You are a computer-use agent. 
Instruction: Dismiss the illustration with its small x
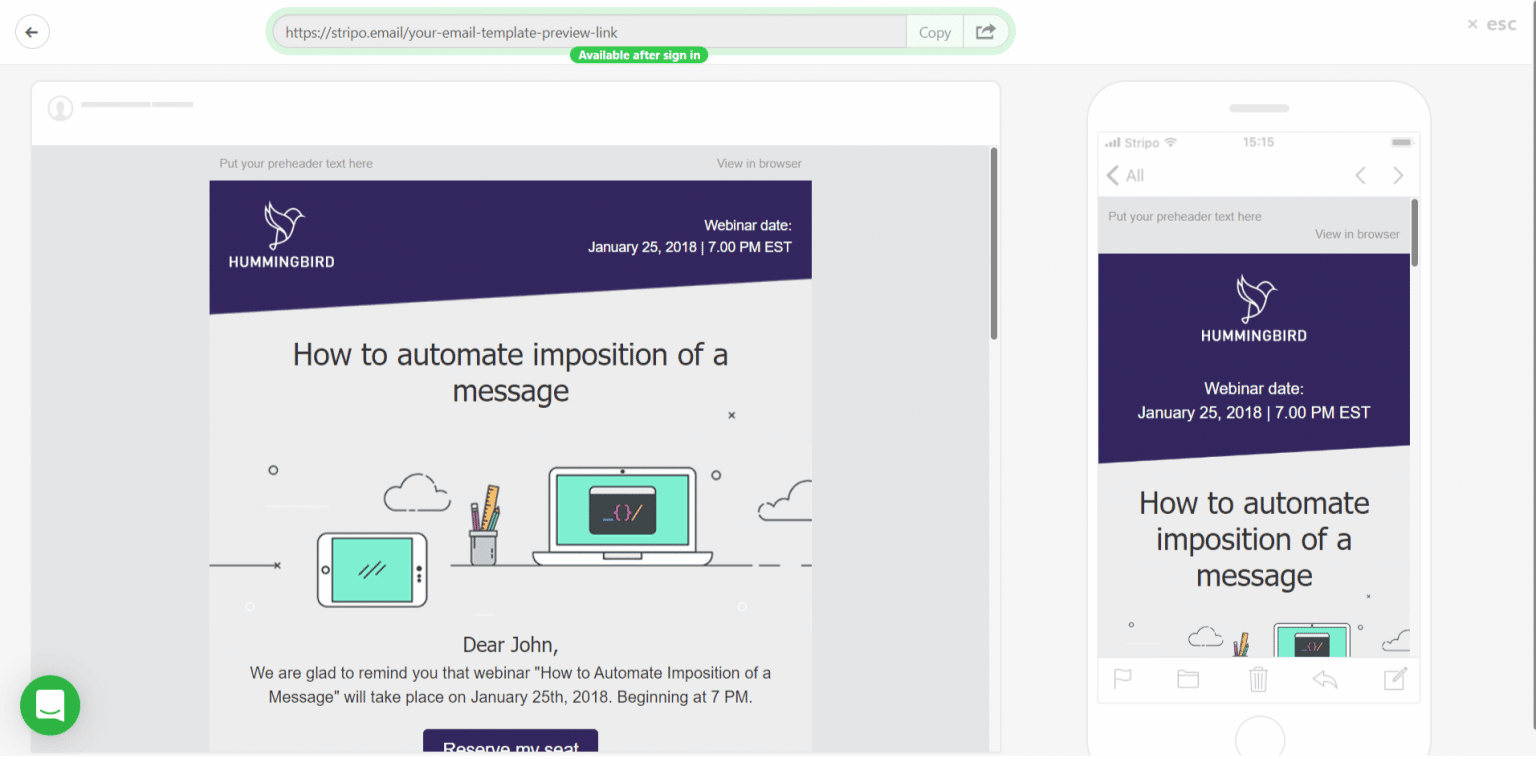(x=731, y=413)
